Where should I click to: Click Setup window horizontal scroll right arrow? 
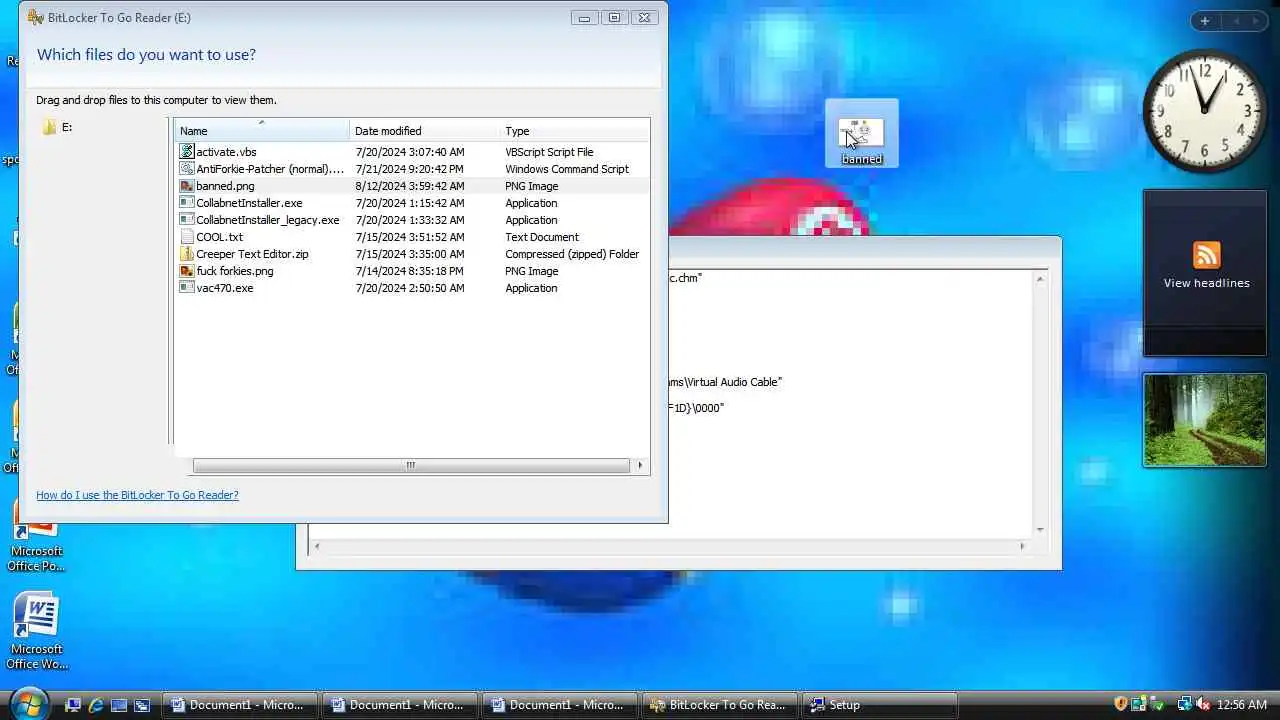[1022, 546]
